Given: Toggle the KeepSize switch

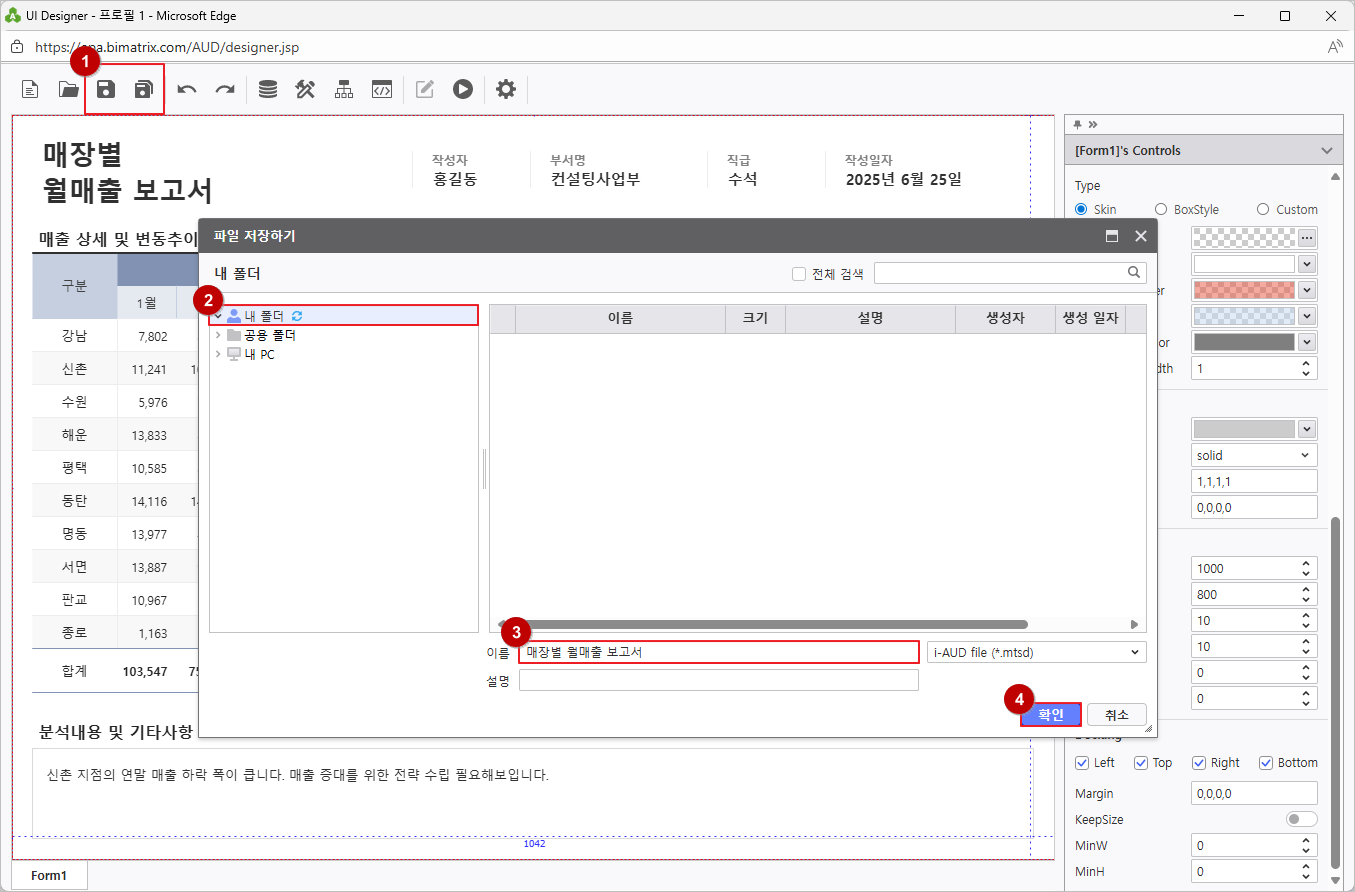Looking at the screenshot, I should (x=1301, y=819).
